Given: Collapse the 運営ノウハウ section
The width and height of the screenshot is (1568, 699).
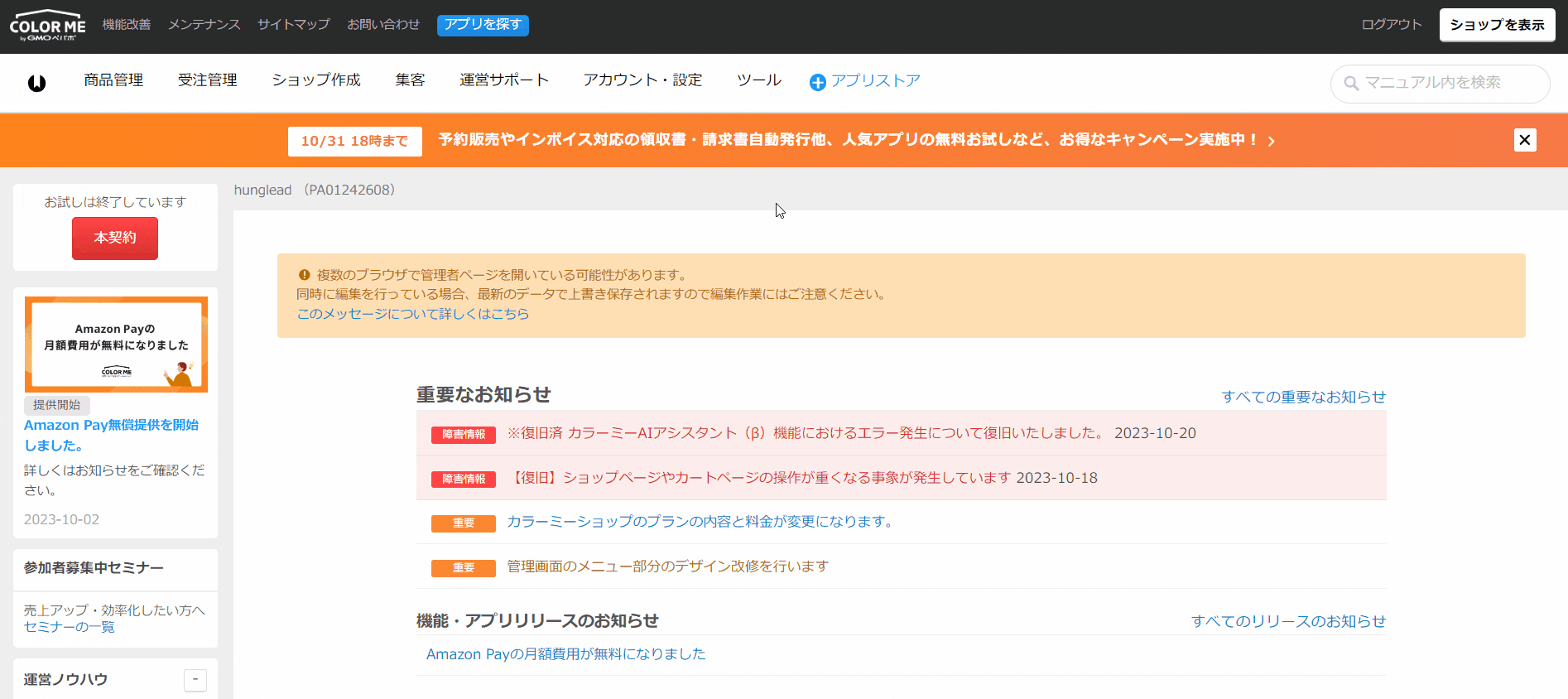Looking at the screenshot, I should coord(195,680).
